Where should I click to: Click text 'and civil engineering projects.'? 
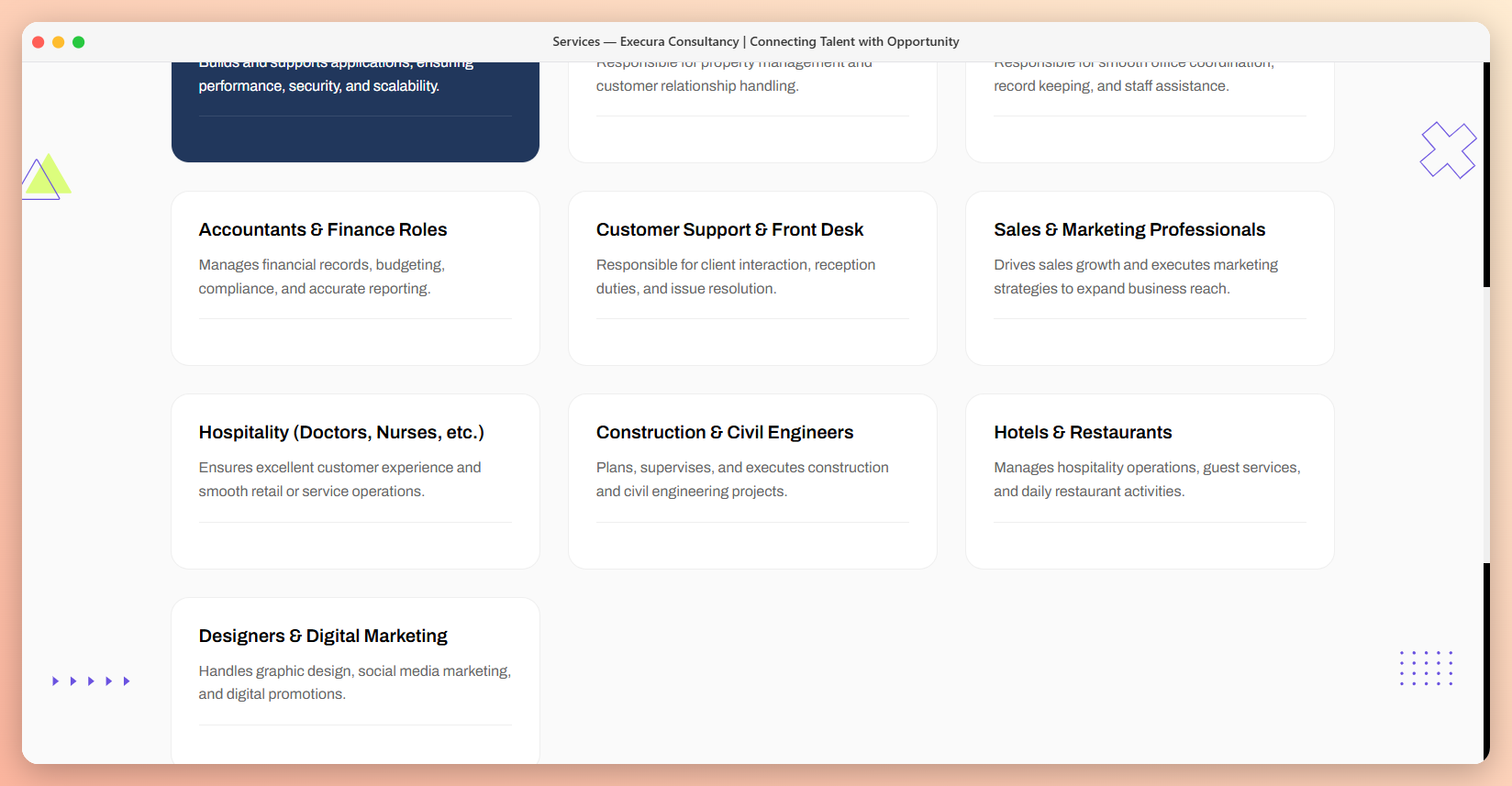coord(692,492)
